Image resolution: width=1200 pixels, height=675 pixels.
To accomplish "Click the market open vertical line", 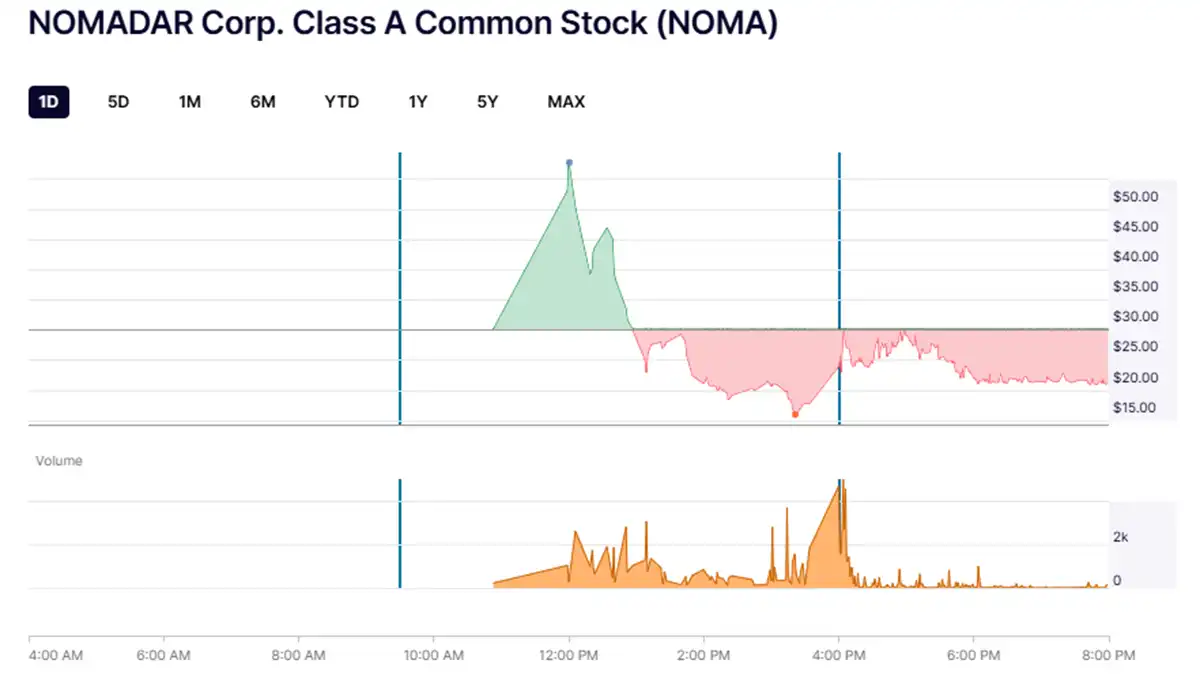I will [x=400, y=290].
